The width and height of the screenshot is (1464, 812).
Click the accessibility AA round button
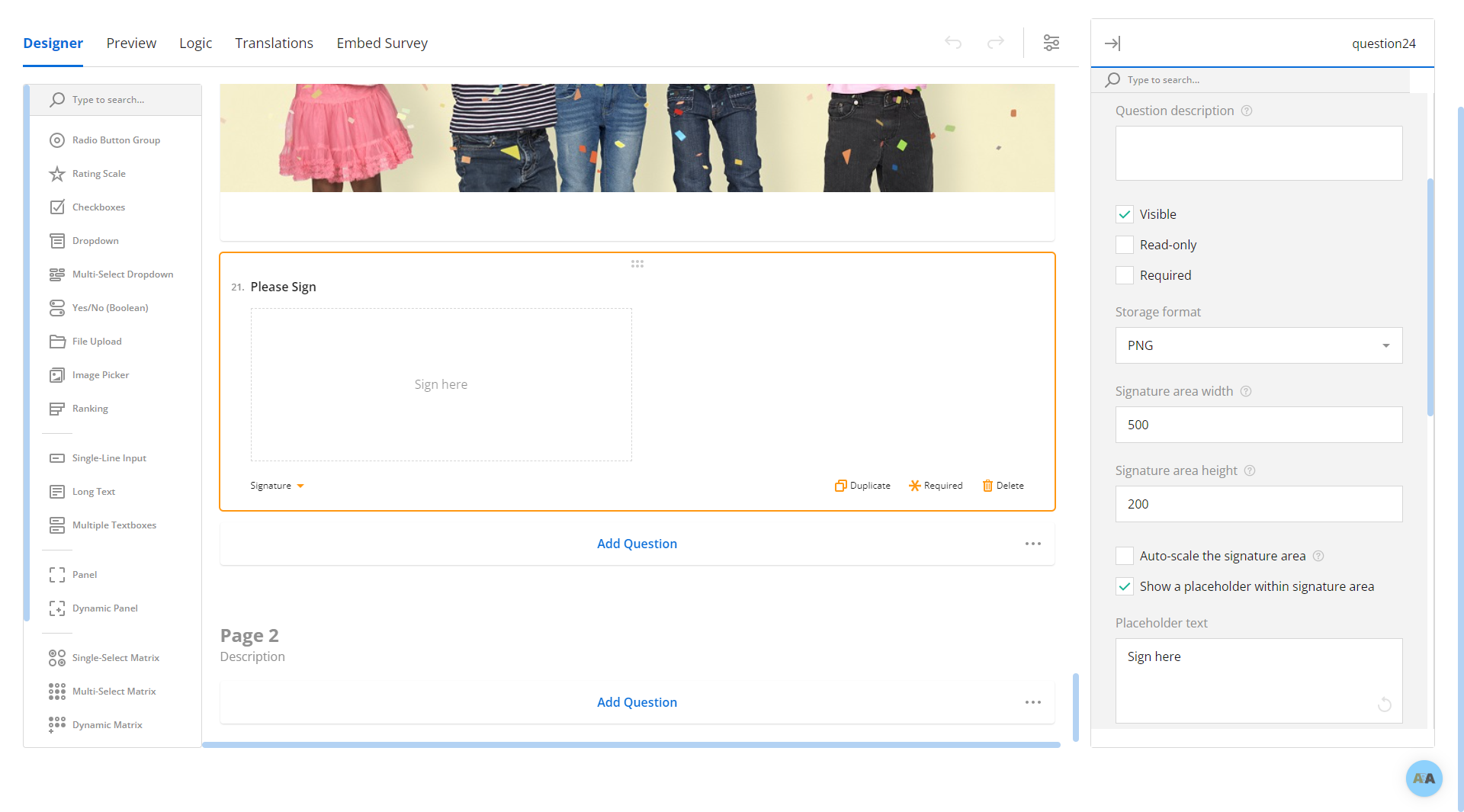tap(1424, 778)
